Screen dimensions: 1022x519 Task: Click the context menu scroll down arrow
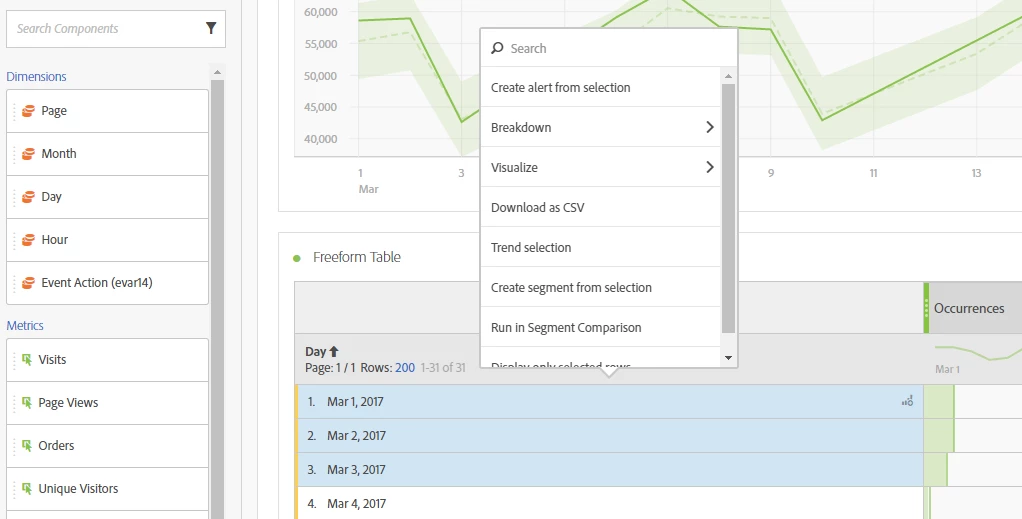[x=728, y=357]
